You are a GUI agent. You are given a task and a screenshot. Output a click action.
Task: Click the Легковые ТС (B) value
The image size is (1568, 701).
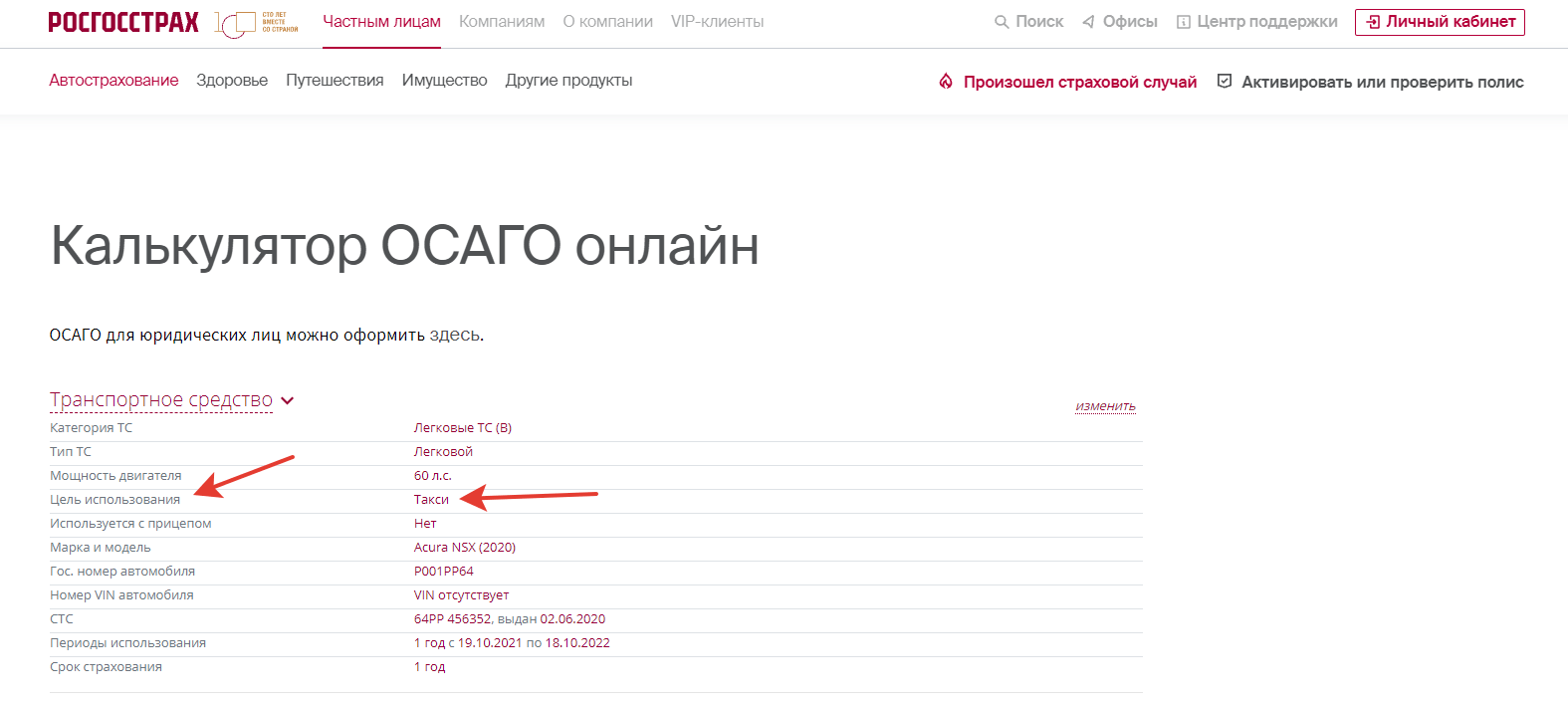(463, 428)
